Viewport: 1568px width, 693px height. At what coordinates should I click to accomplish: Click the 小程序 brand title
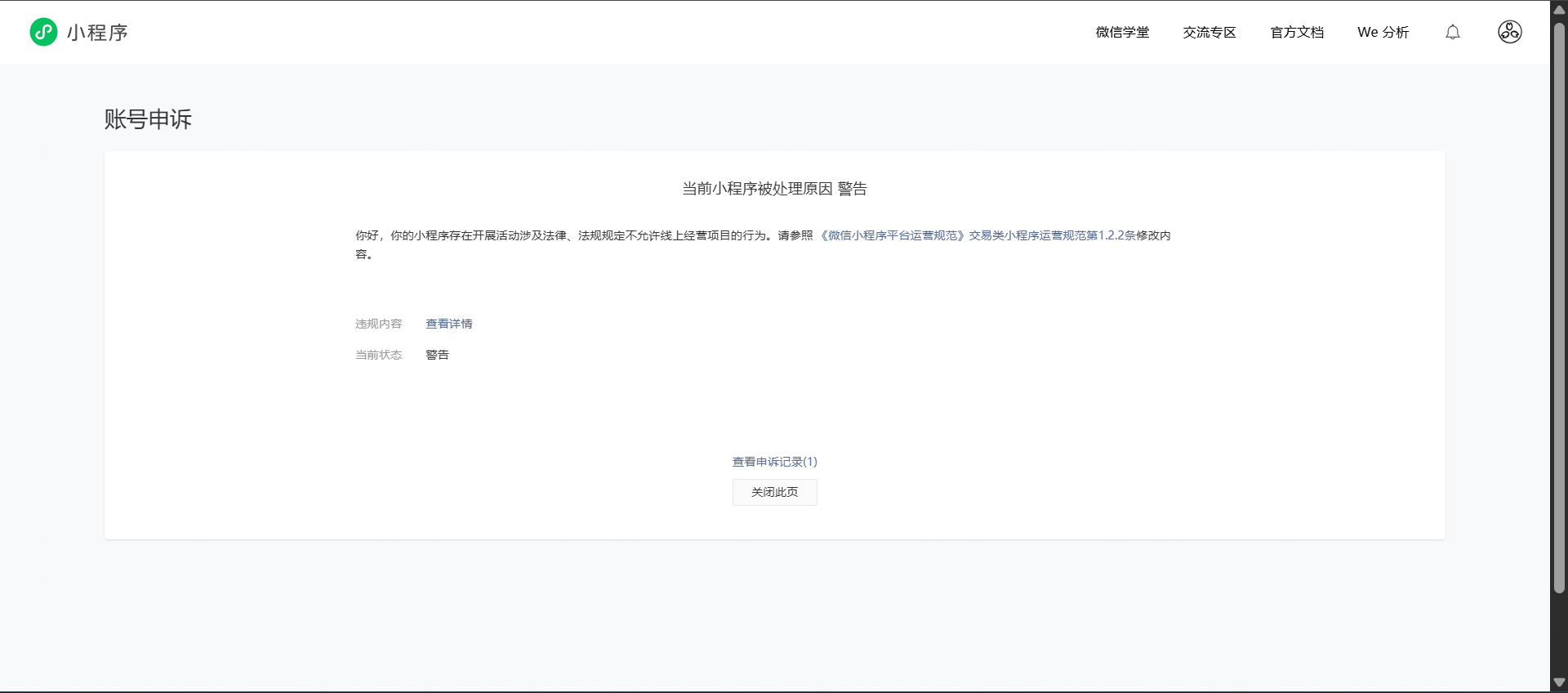pos(98,33)
